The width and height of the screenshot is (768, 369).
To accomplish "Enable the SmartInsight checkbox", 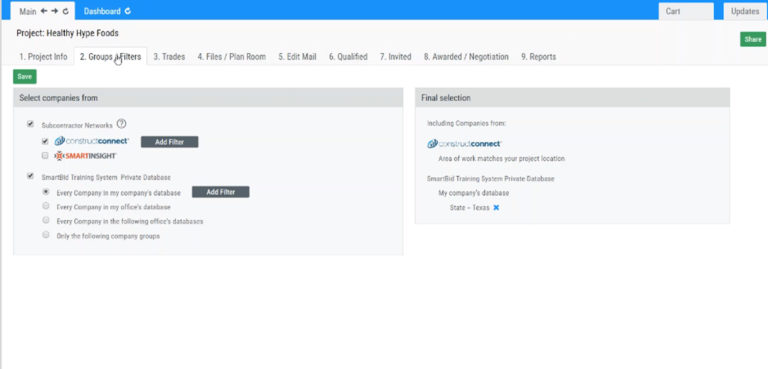I will [45, 156].
